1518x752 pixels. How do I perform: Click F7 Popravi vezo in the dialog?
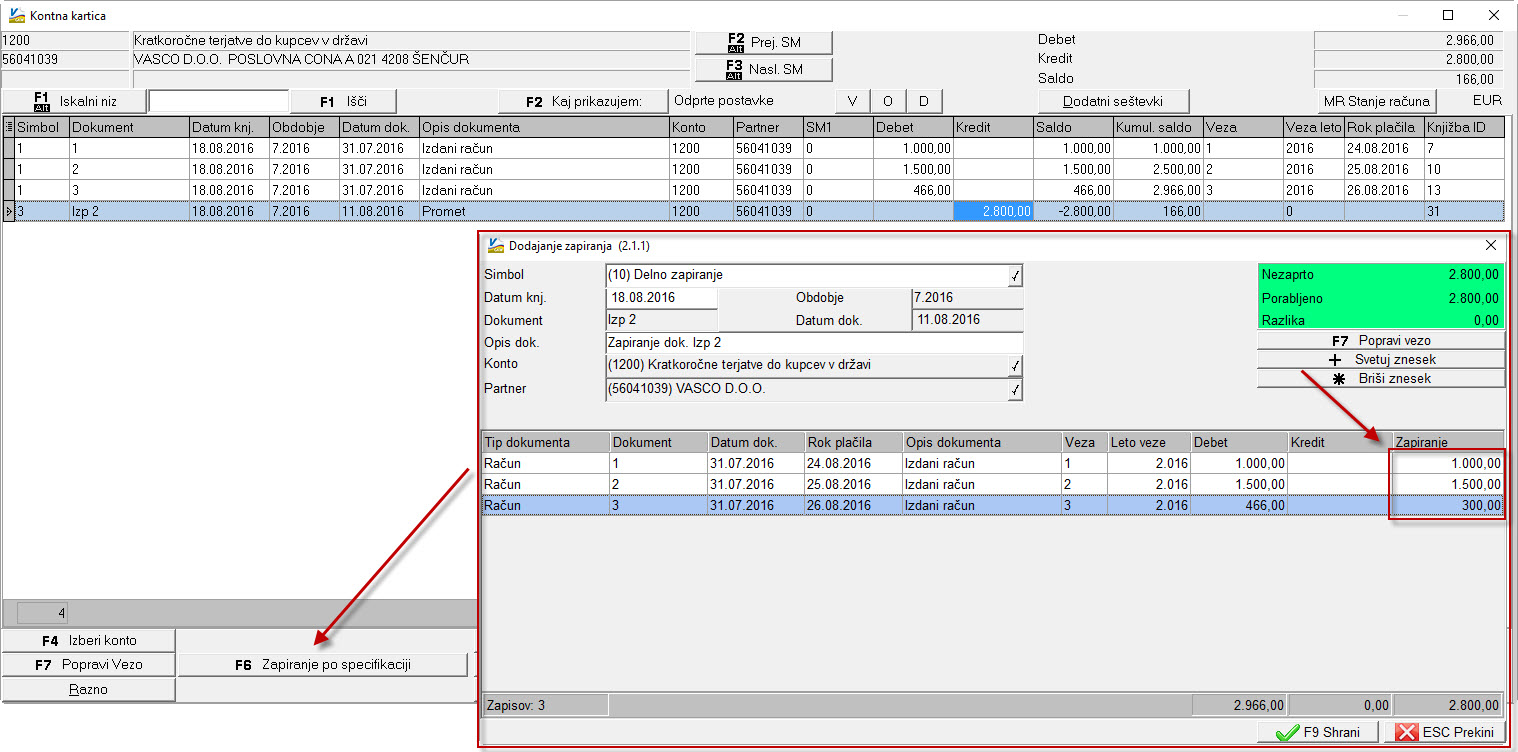[1380, 340]
